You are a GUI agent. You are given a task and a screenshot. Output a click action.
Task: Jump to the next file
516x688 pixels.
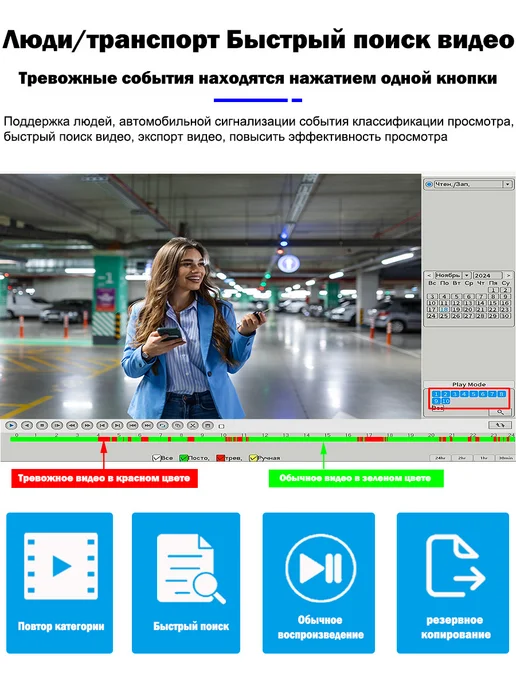click(147, 426)
